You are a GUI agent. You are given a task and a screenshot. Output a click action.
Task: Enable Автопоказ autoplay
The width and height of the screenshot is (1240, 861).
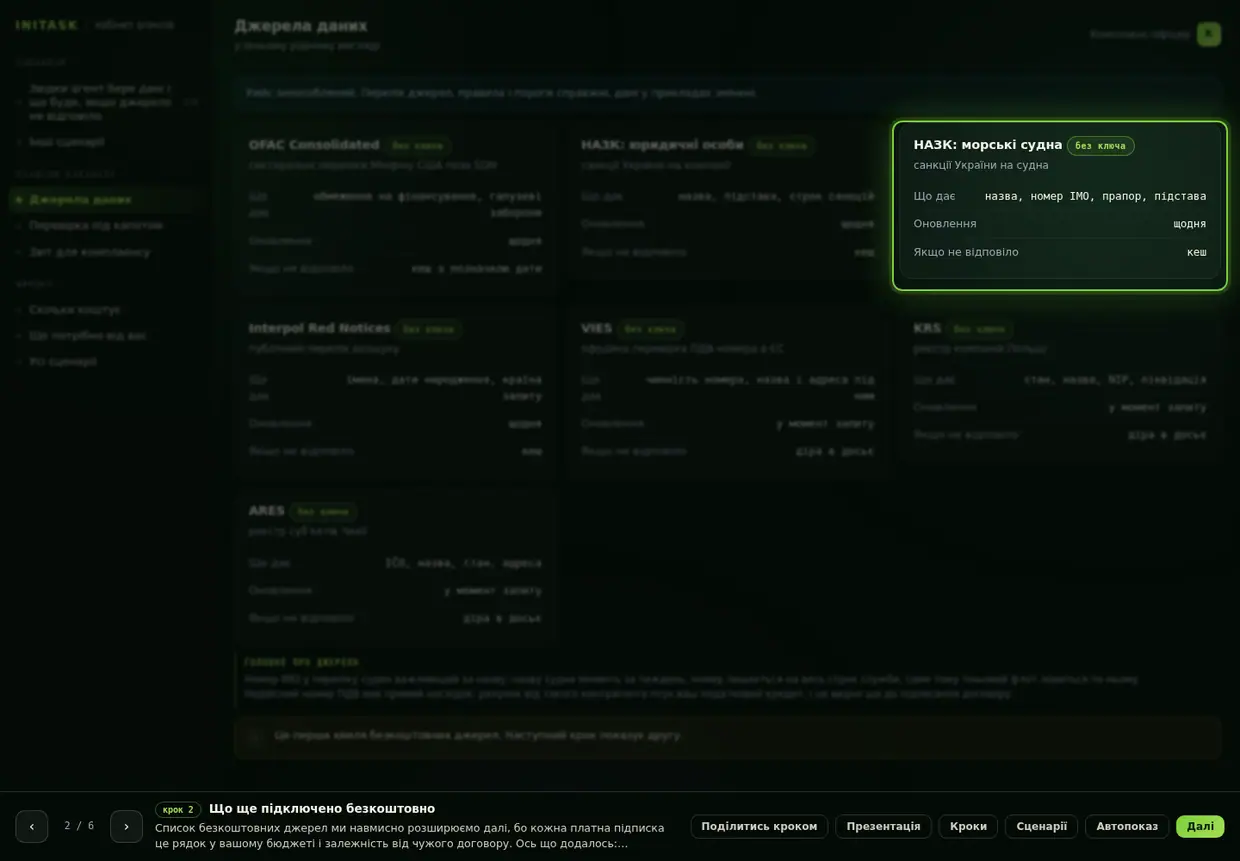pyautogui.click(x=1127, y=826)
